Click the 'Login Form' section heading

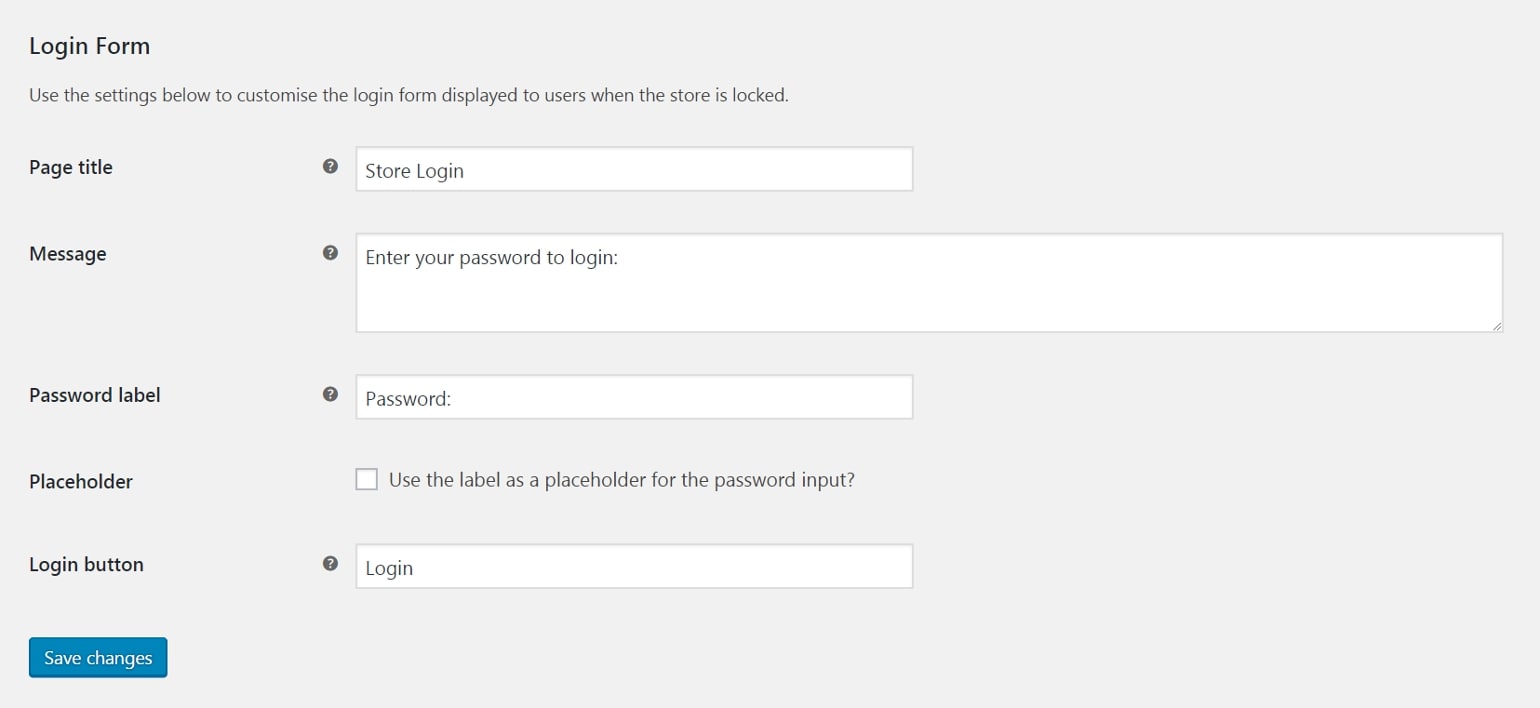point(89,46)
